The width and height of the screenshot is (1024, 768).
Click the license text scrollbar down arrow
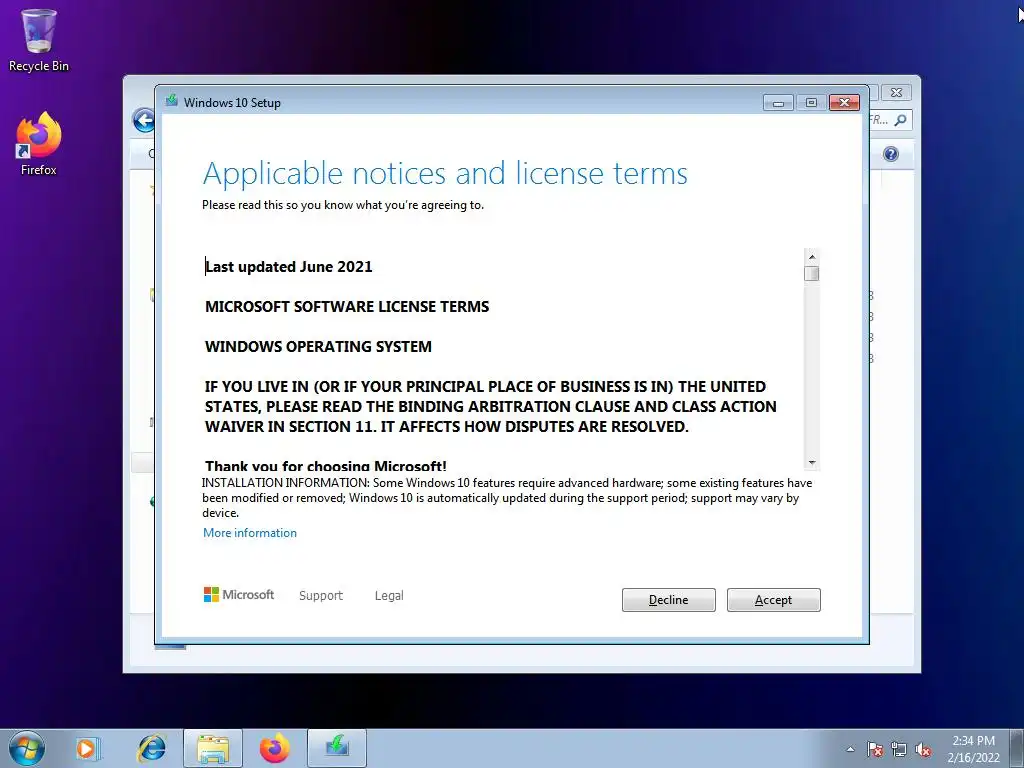812,462
